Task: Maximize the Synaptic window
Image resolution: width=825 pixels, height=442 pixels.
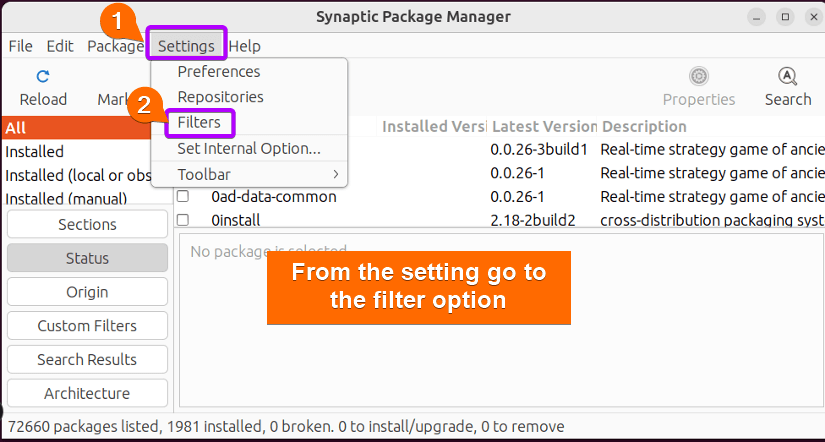Action: (785, 17)
